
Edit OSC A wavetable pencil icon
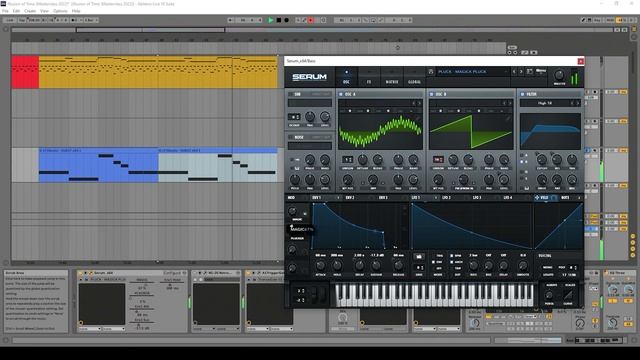pos(417,118)
